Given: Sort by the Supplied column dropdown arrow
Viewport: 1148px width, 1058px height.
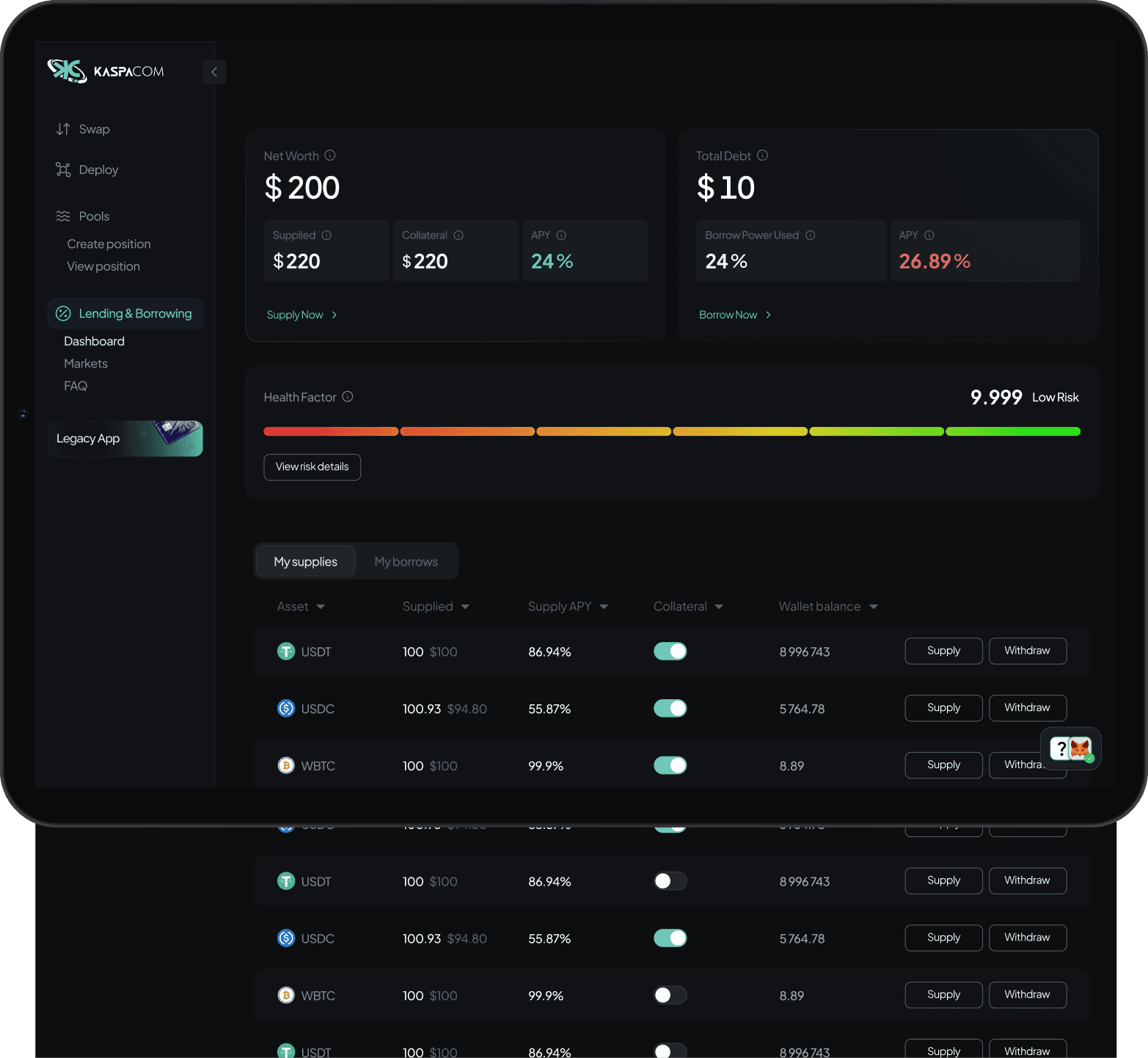Looking at the screenshot, I should [x=465, y=607].
